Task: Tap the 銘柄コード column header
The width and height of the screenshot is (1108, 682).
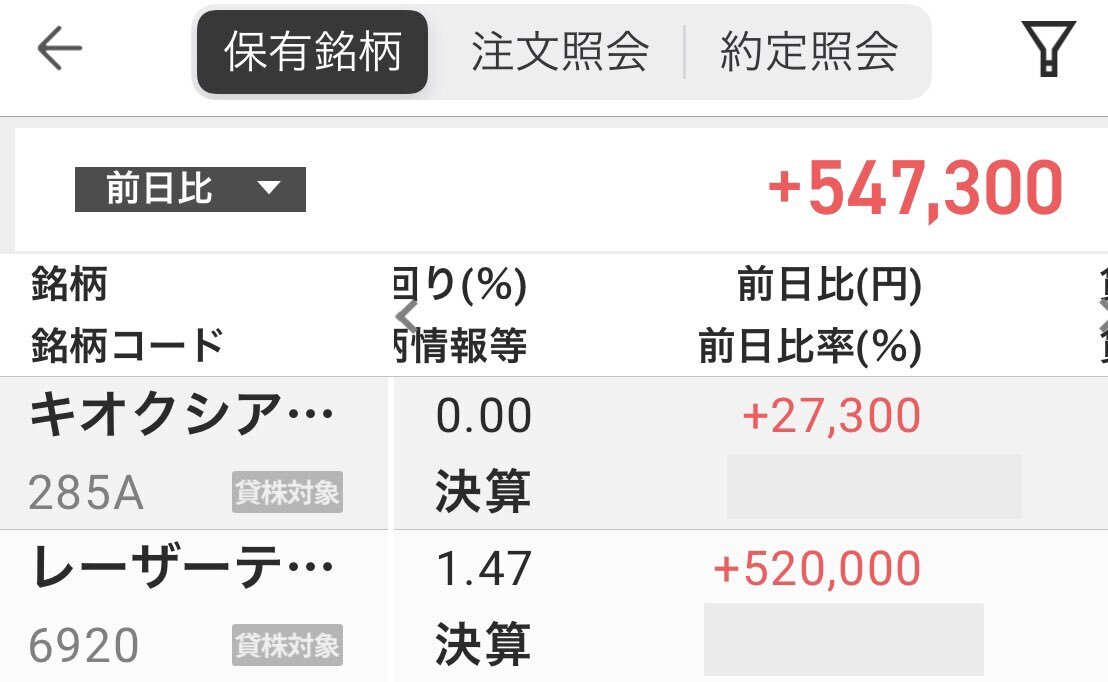Action: tap(127, 346)
